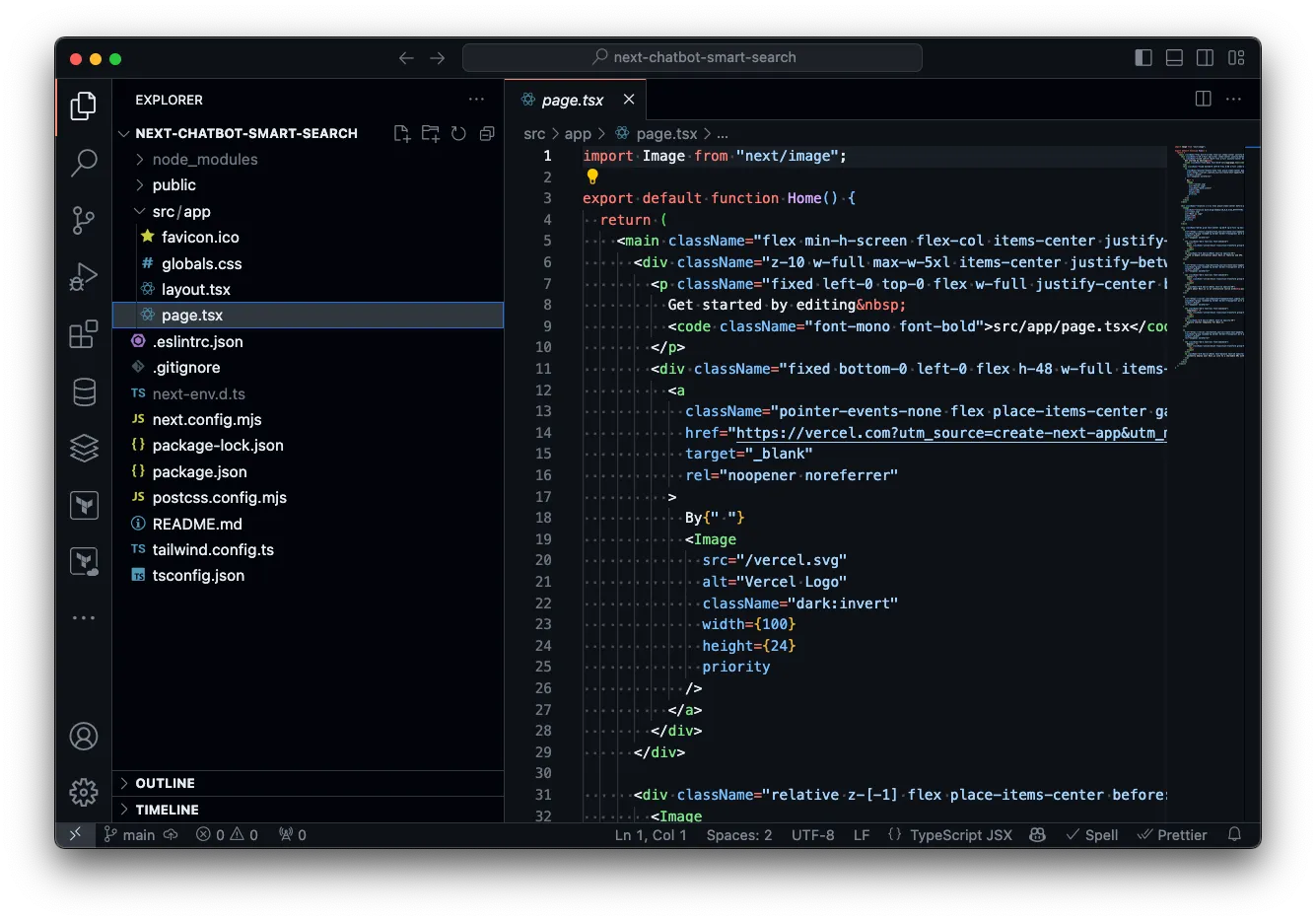1316x921 pixels.
Task: Customize layout icon in title bar
Action: pyautogui.click(x=1236, y=58)
